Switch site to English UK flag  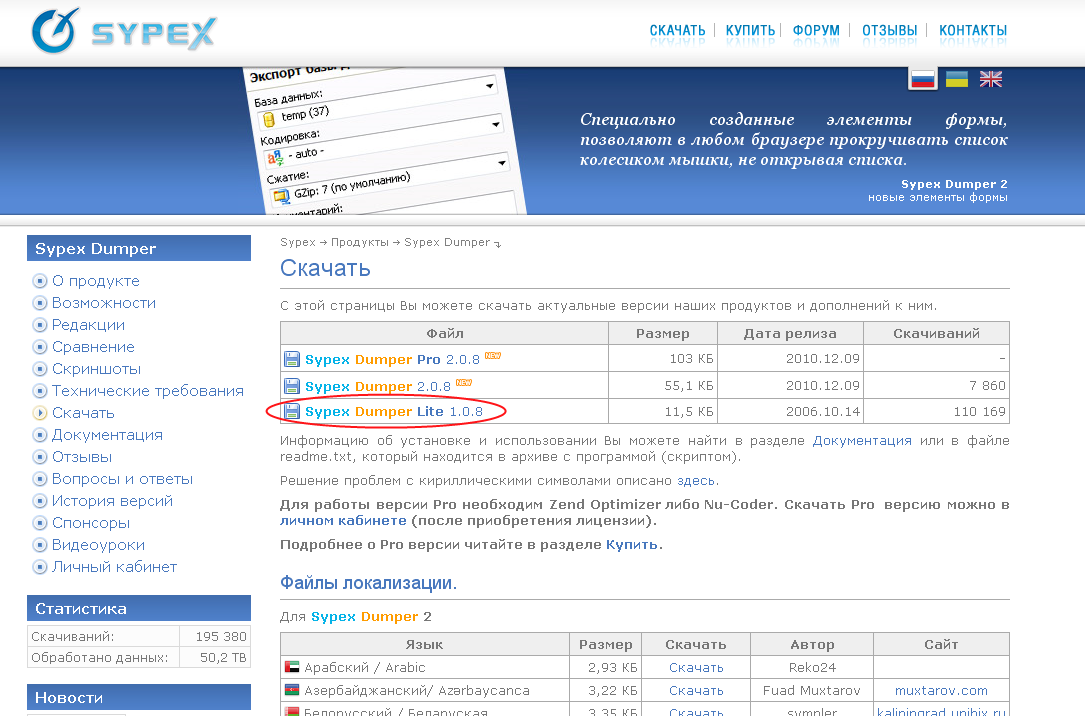point(991,79)
